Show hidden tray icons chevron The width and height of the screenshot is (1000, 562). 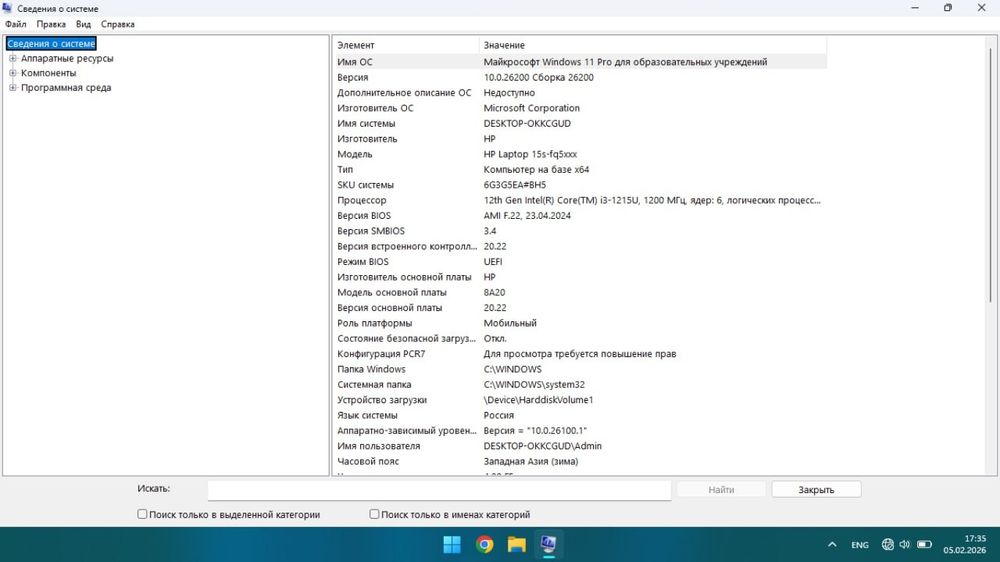(x=832, y=545)
